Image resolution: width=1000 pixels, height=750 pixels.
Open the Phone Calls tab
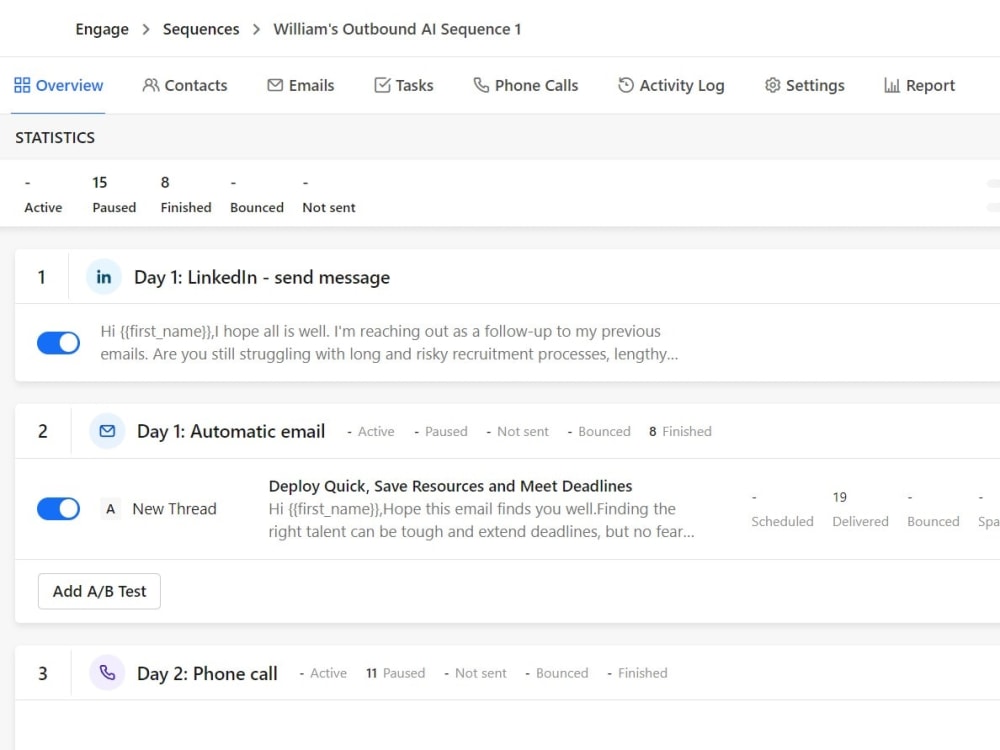click(526, 85)
